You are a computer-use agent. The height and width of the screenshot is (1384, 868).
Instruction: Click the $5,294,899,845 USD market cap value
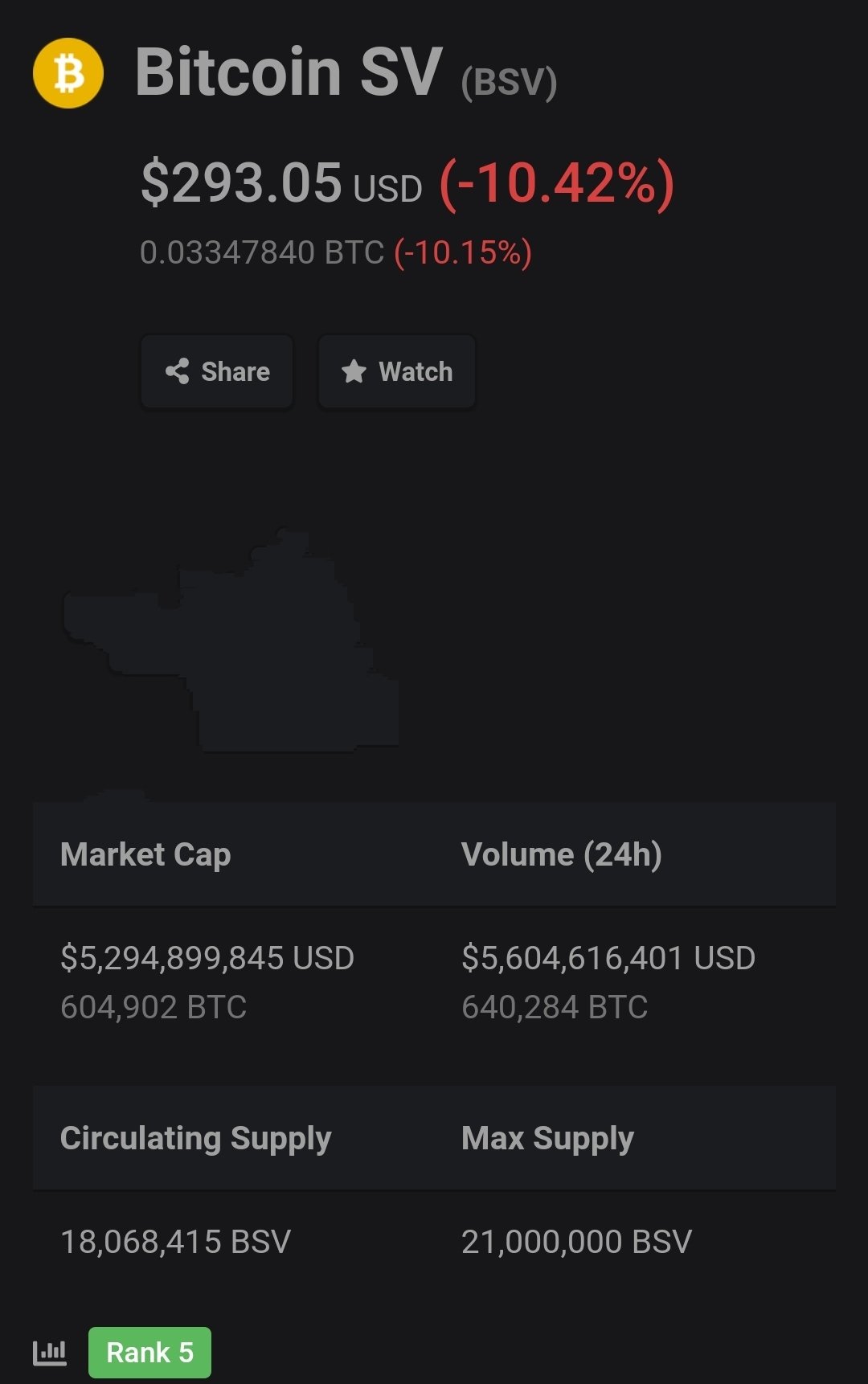point(207,958)
